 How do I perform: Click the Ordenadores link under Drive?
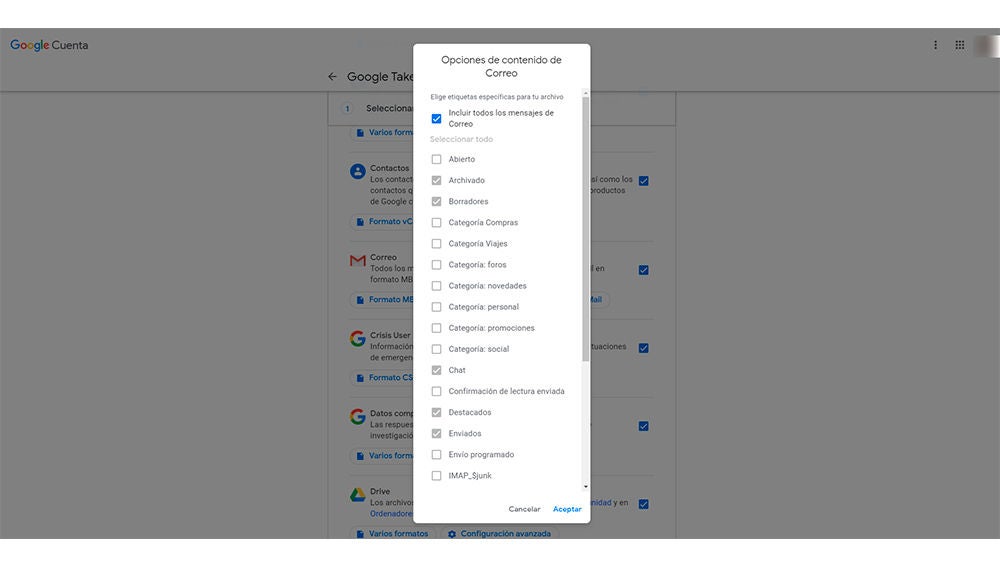[x=392, y=513]
